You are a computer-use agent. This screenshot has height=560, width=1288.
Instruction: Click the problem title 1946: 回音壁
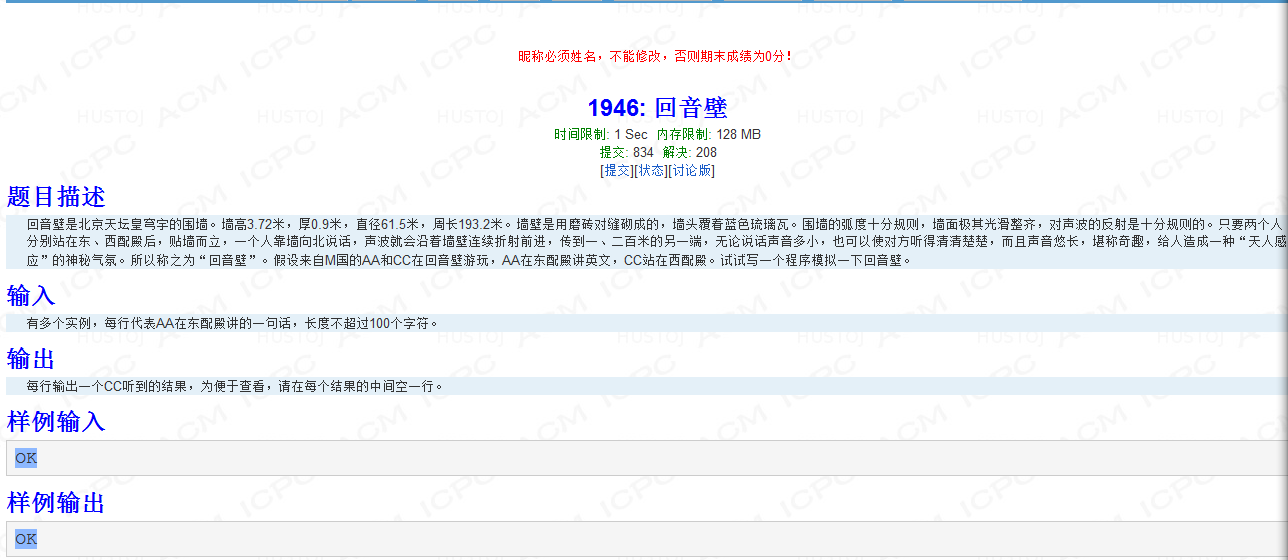[657, 108]
